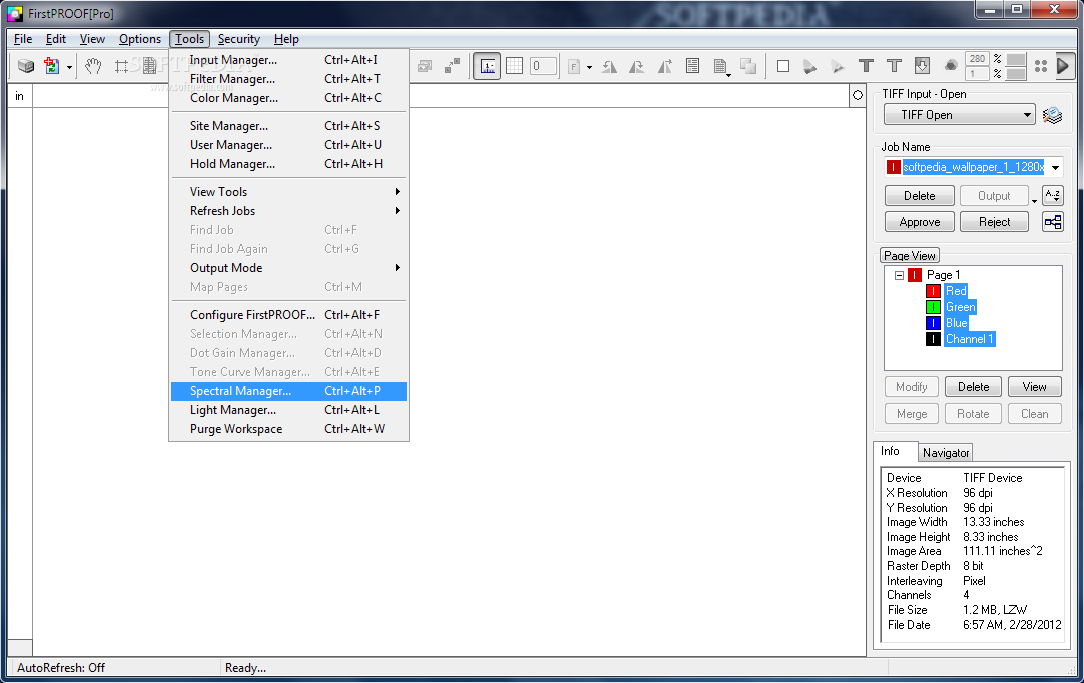1084x683 pixels.
Task: Click the gray swatch beside the 280 field
Action: point(1016,59)
